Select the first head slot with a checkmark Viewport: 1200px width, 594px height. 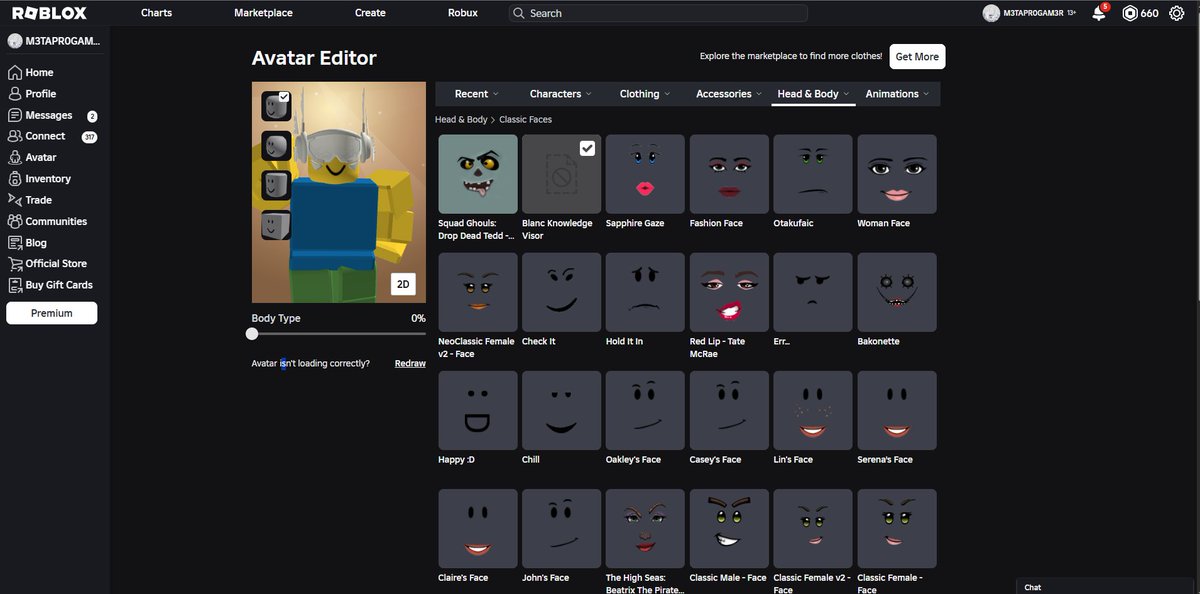(x=276, y=106)
